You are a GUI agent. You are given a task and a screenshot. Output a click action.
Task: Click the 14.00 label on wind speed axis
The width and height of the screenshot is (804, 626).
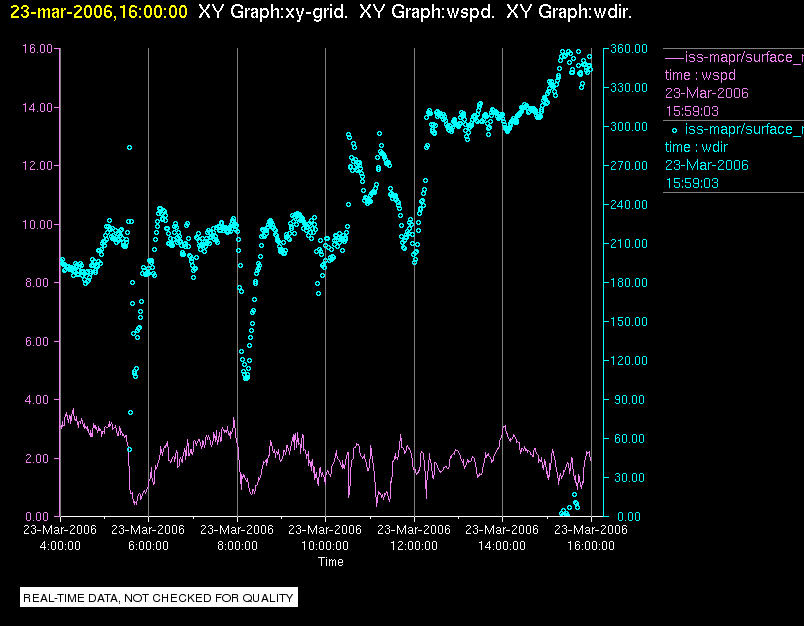pos(37,108)
